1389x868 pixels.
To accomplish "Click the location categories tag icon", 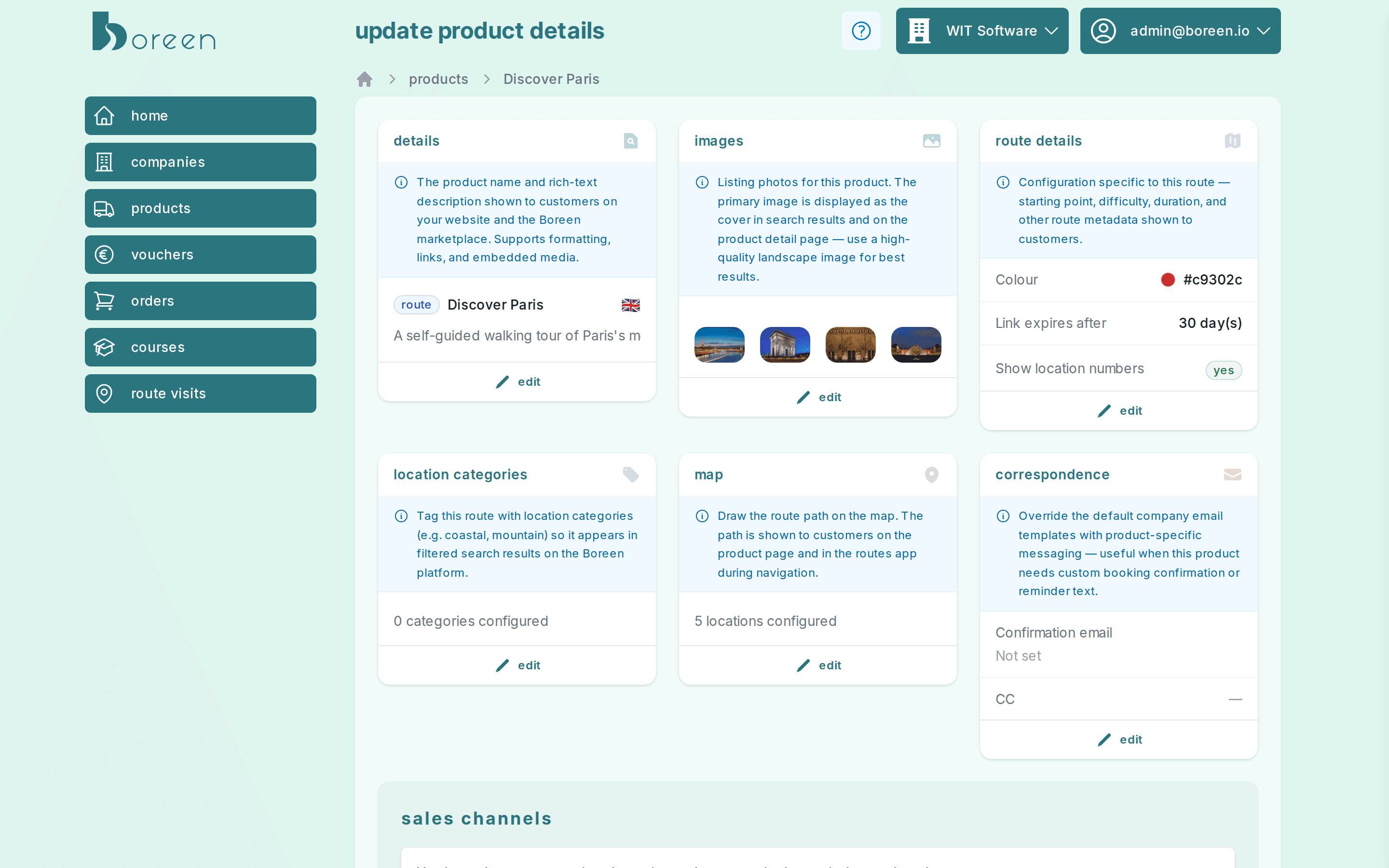I will point(630,474).
